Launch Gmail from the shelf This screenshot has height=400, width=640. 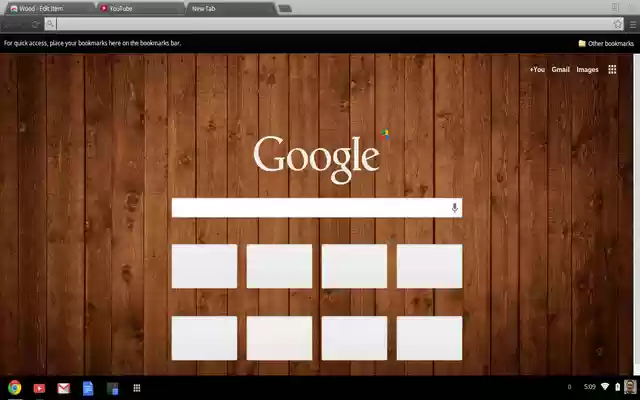pos(64,388)
